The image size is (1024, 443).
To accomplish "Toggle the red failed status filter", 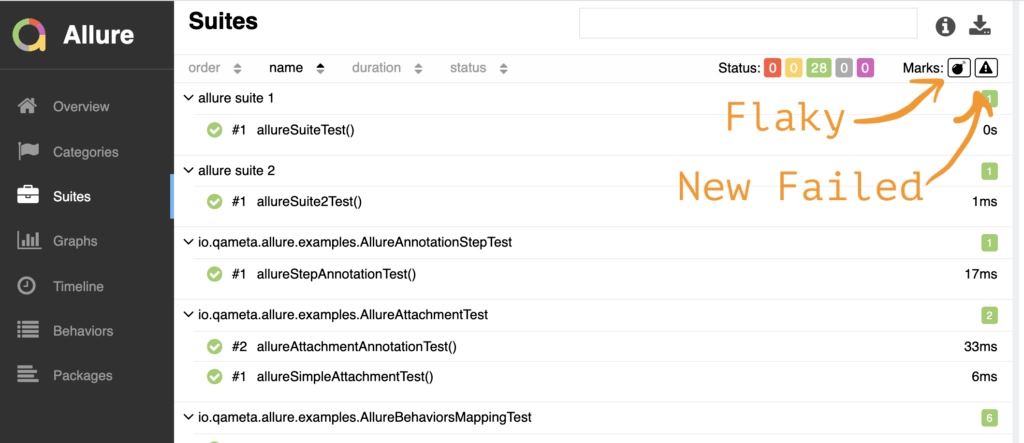I will pyautogui.click(x=773, y=68).
